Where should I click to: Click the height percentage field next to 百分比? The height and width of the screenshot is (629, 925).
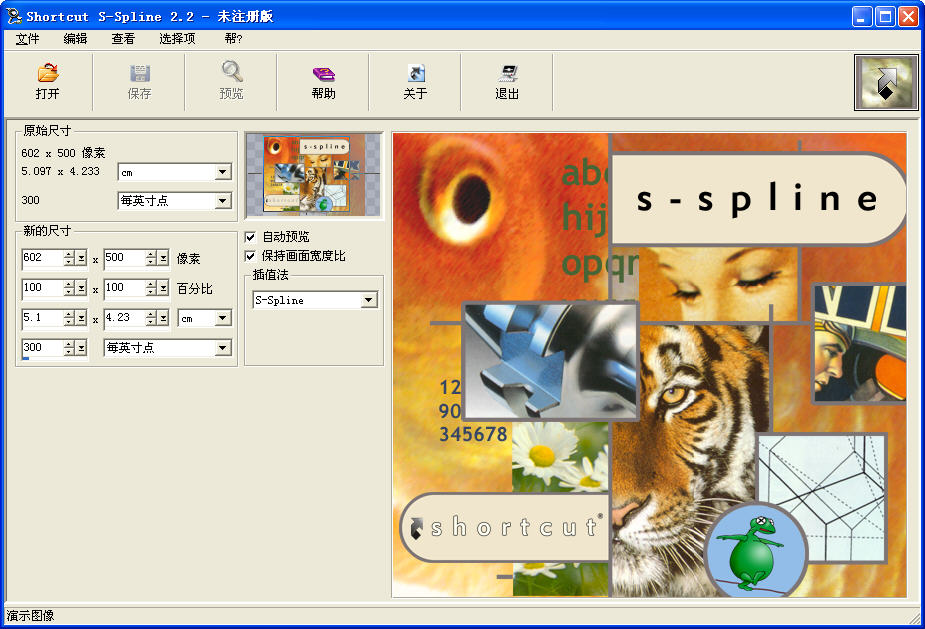pyautogui.click(x=124, y=288)
